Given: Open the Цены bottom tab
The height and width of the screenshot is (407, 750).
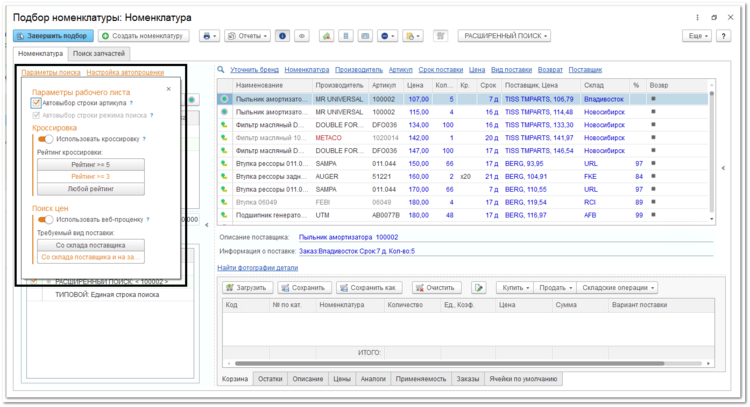Looking at the screenshot, I should pos(342,379).
